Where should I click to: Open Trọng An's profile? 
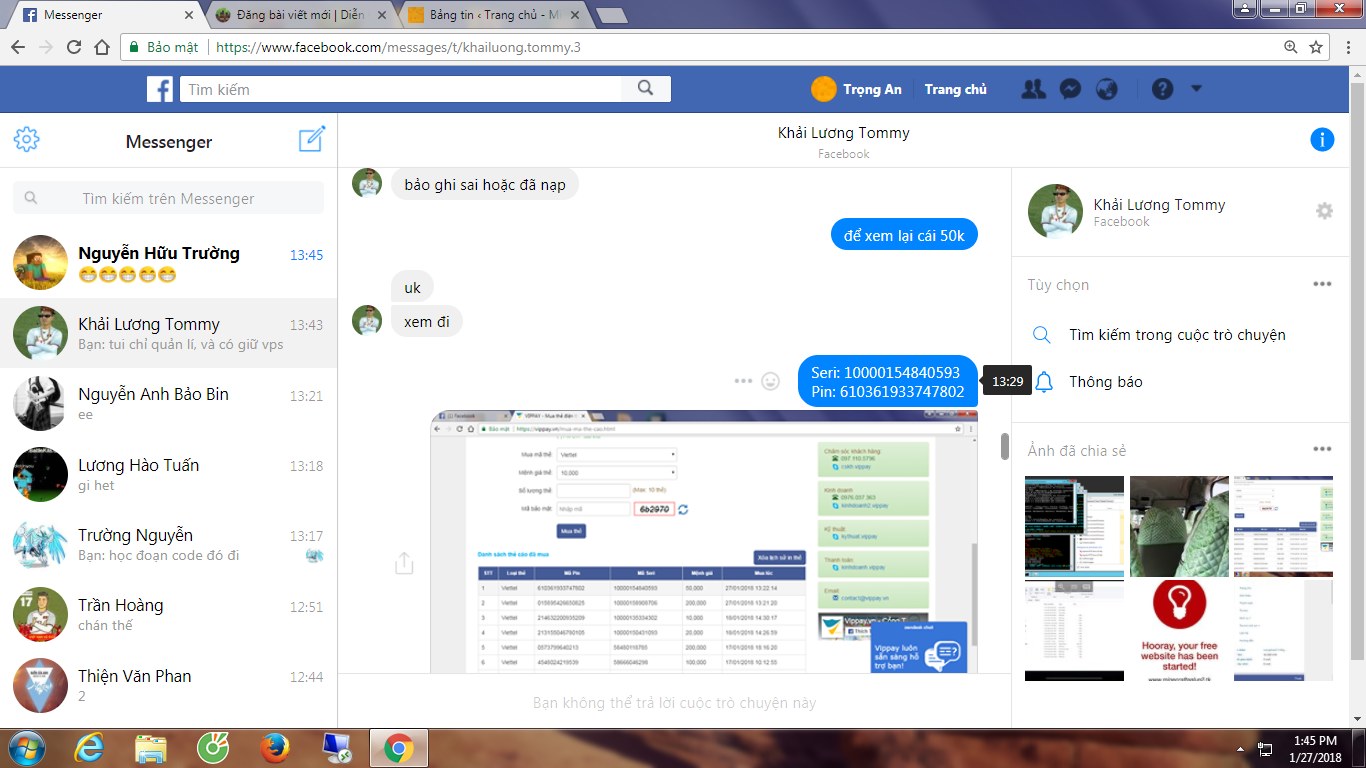tap(857, 89)
